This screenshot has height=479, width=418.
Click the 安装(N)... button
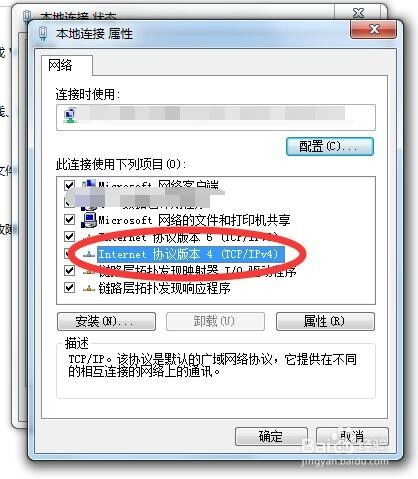tap(106, 321)
